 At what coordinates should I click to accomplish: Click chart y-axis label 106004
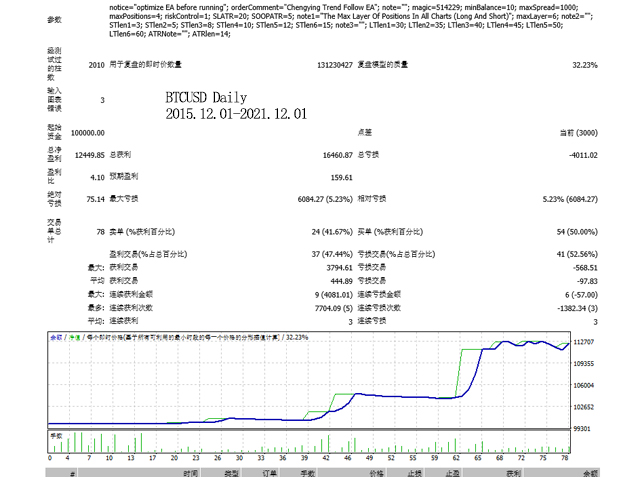(584, 385)
